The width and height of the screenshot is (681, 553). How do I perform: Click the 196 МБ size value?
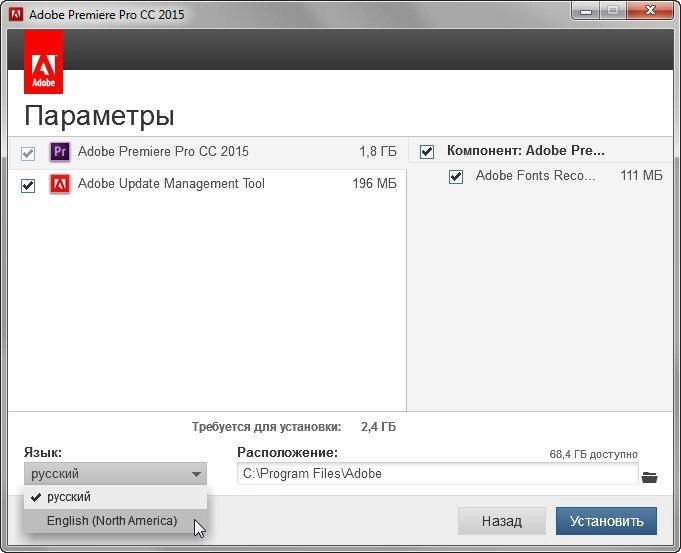click(374, 183)
